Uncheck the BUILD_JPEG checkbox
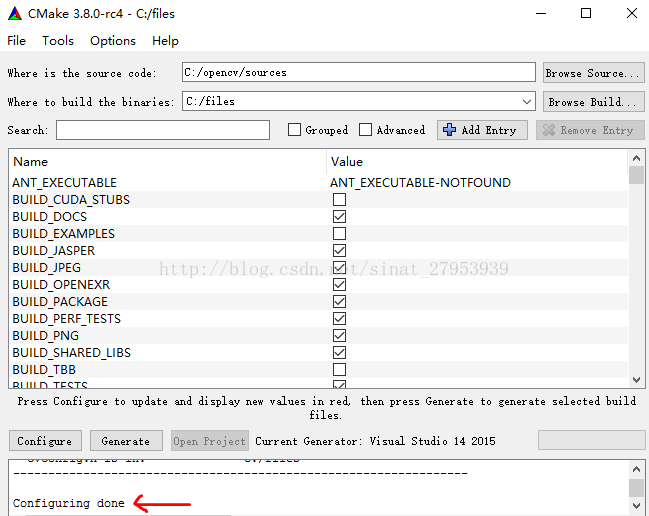649x516 pixels. pyautogui.click(x=339, y=267)
